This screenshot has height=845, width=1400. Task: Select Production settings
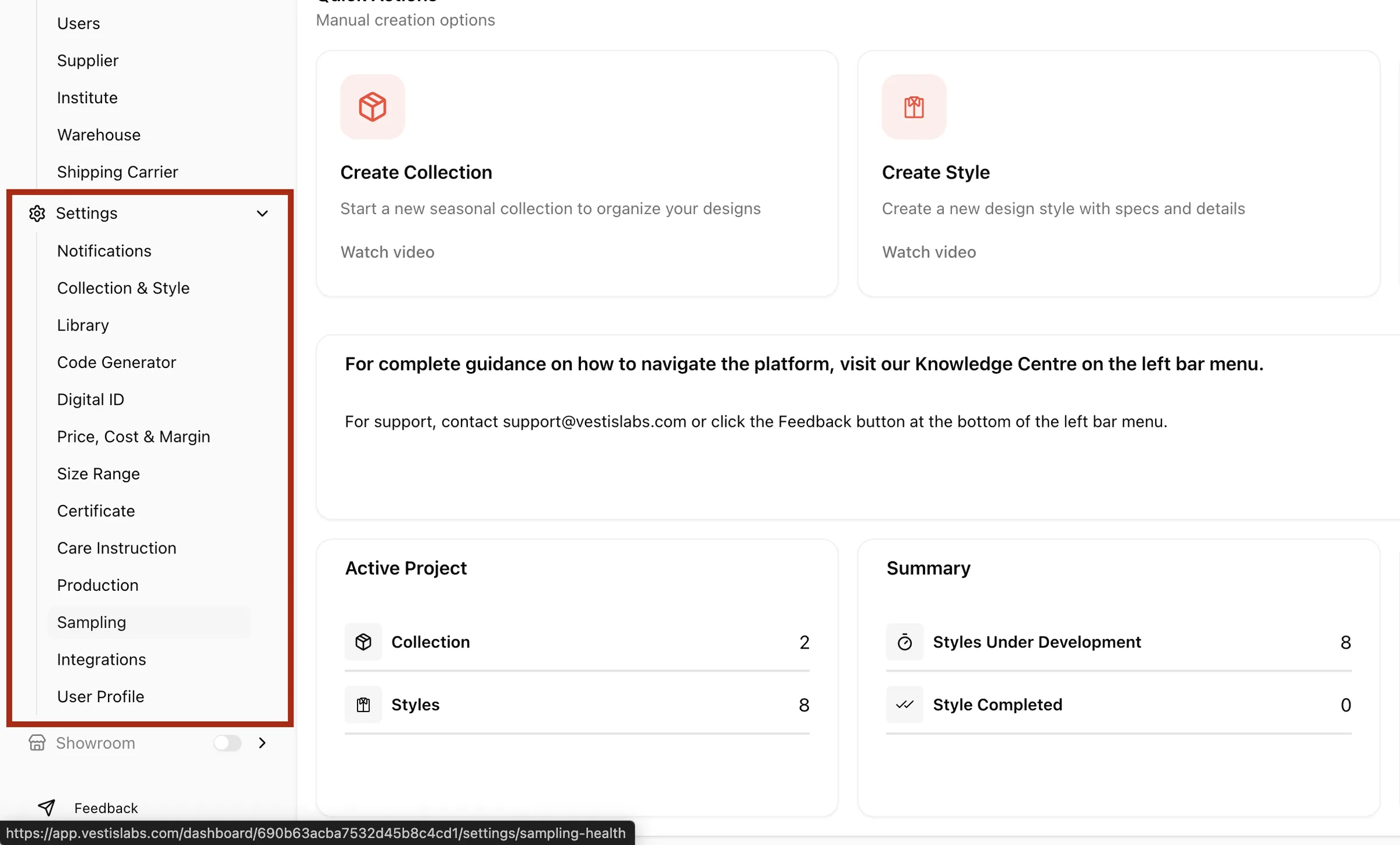click(x=97, y=585)
